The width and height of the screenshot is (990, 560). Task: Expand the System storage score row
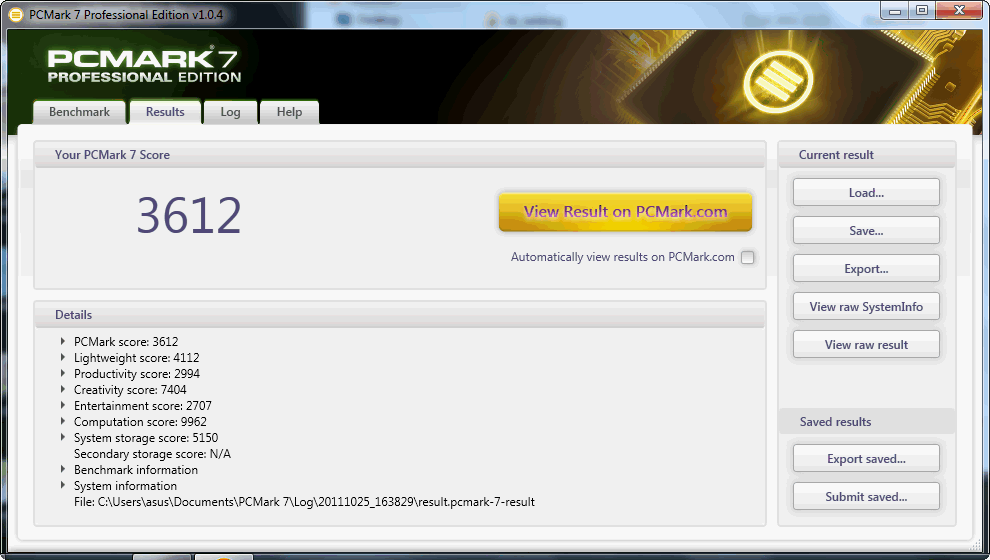pos(63,437)
